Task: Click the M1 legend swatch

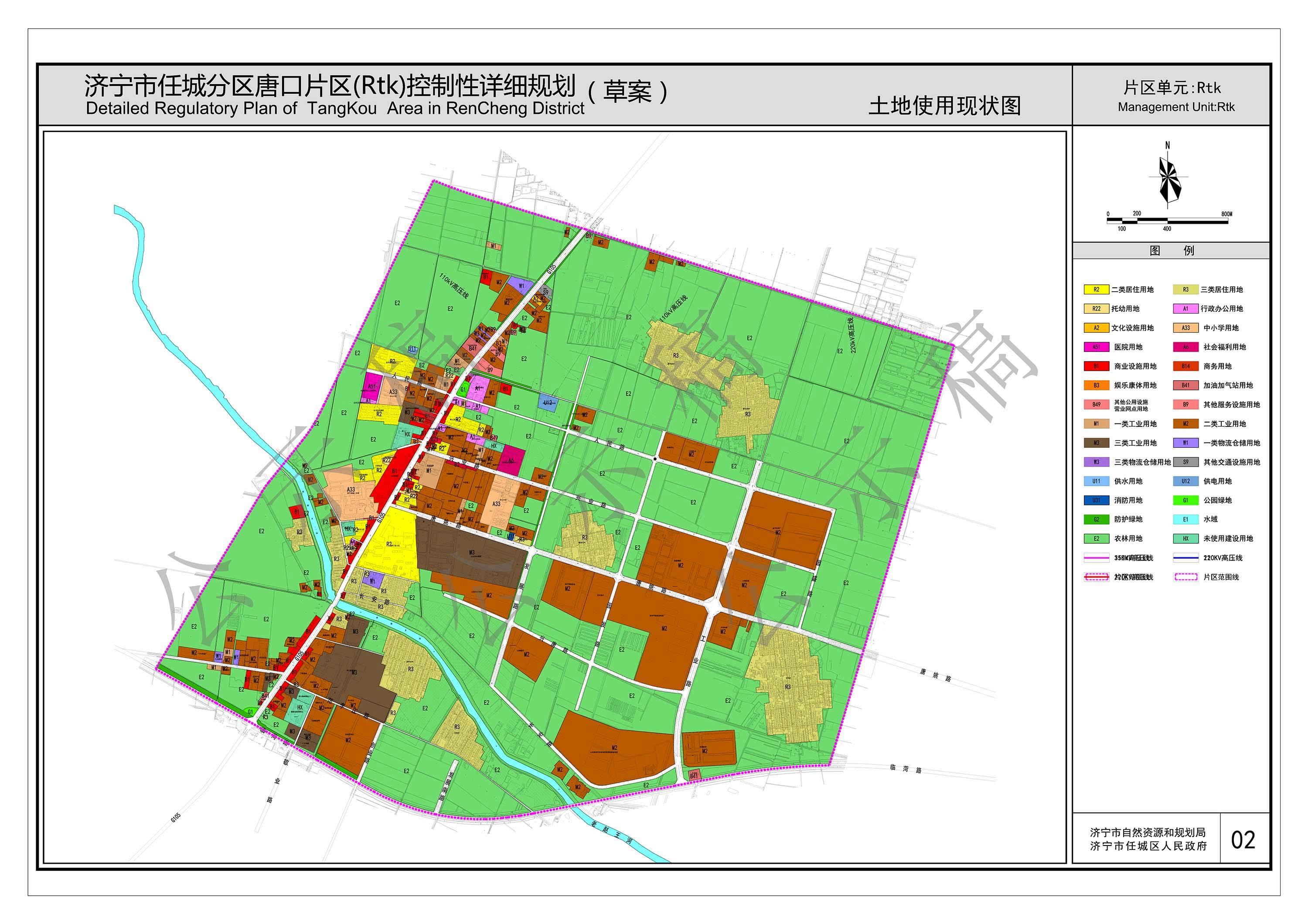Action: 1096,424
